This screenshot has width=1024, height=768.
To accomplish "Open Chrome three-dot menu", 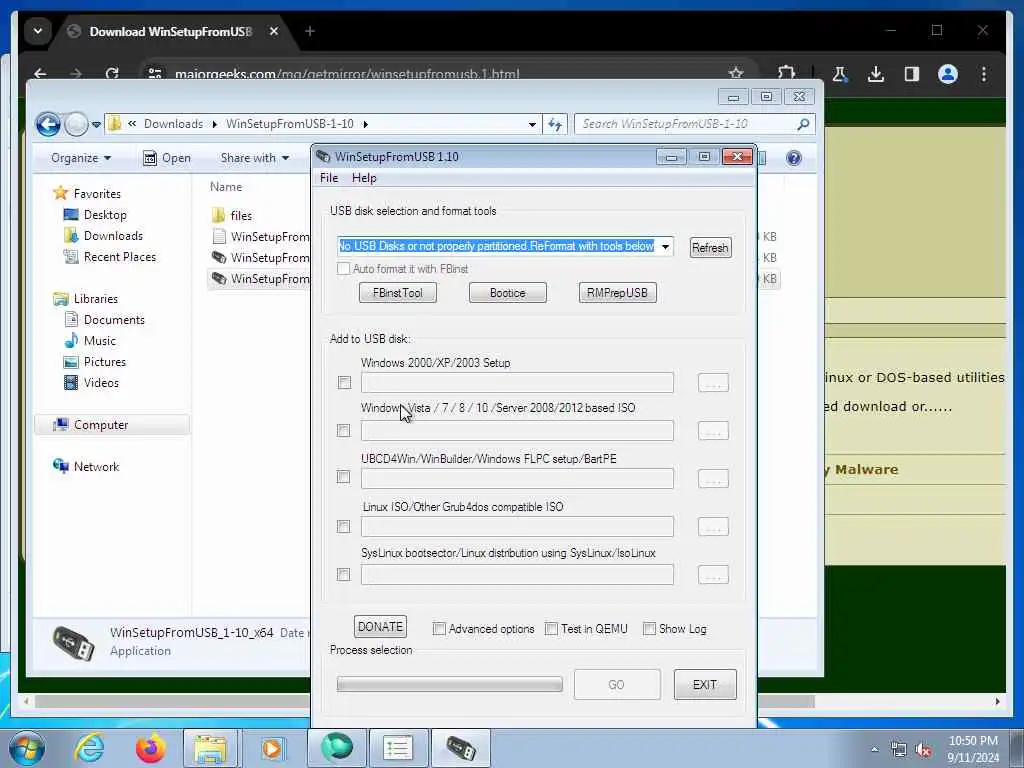I will [984, 74].
